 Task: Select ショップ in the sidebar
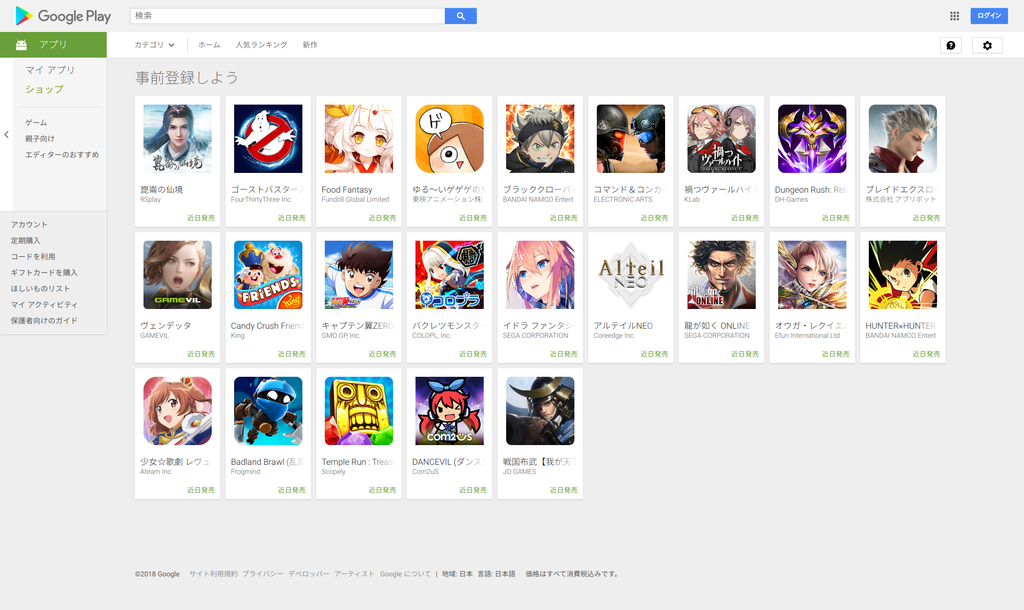[44, 89]
